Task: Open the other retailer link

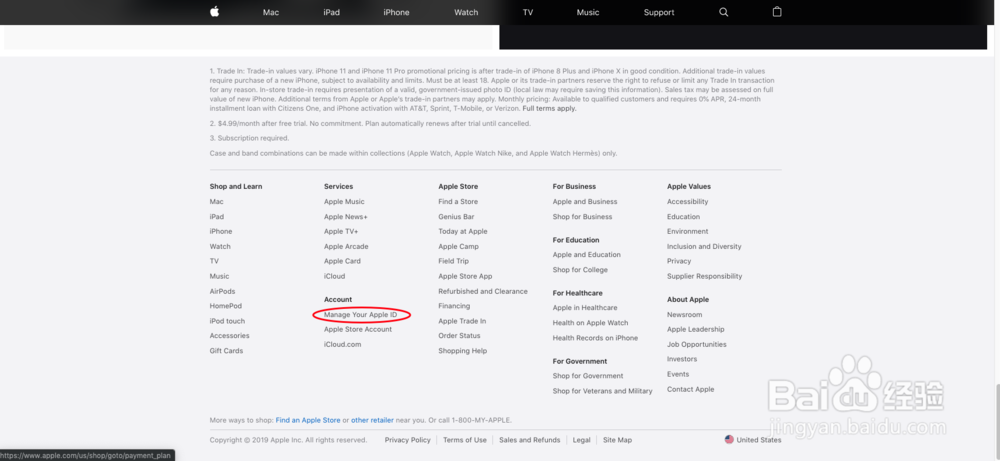Action: click(372, 421)
